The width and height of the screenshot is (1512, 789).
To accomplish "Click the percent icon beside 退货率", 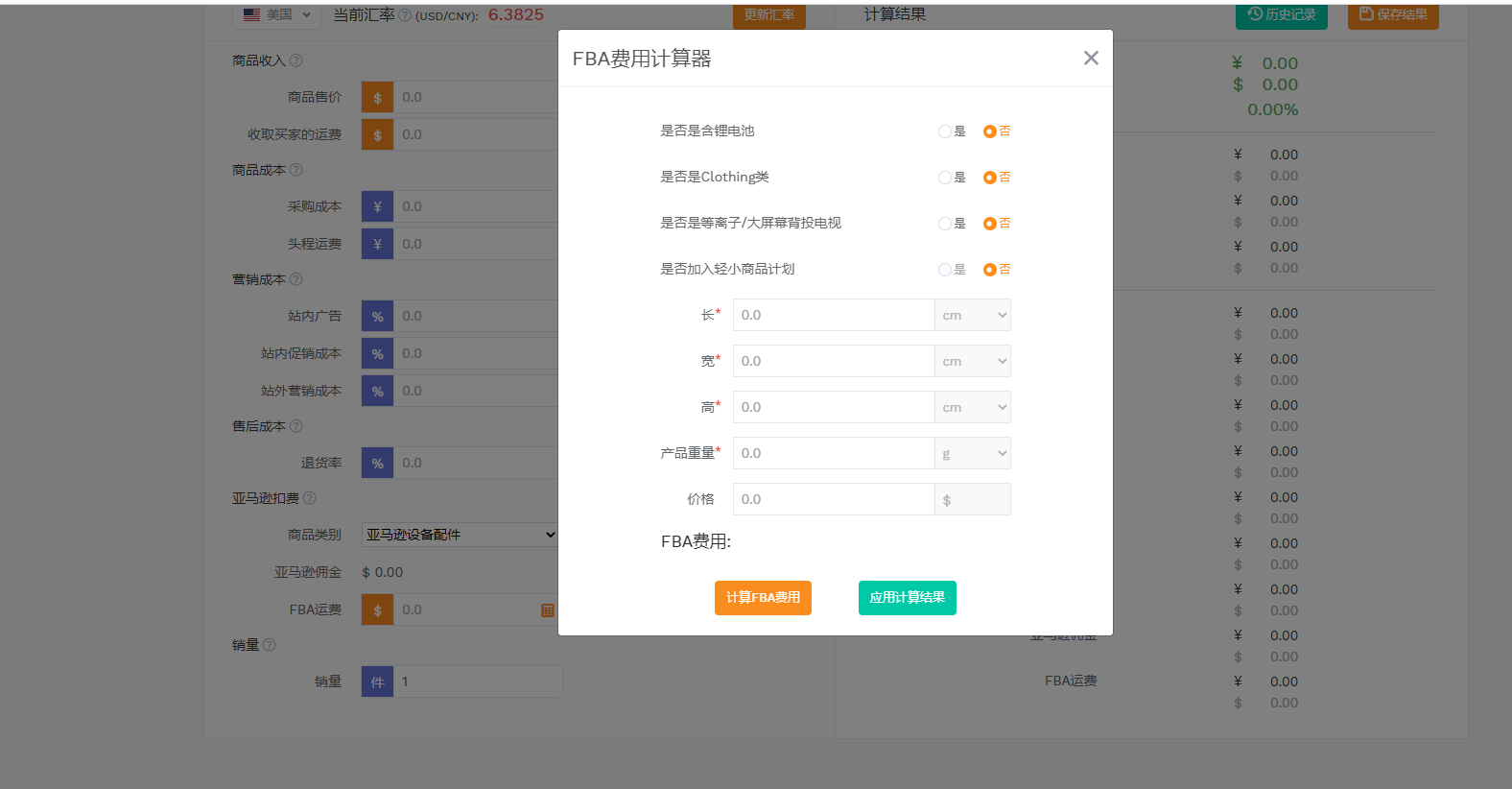I will tap(377, 463).
